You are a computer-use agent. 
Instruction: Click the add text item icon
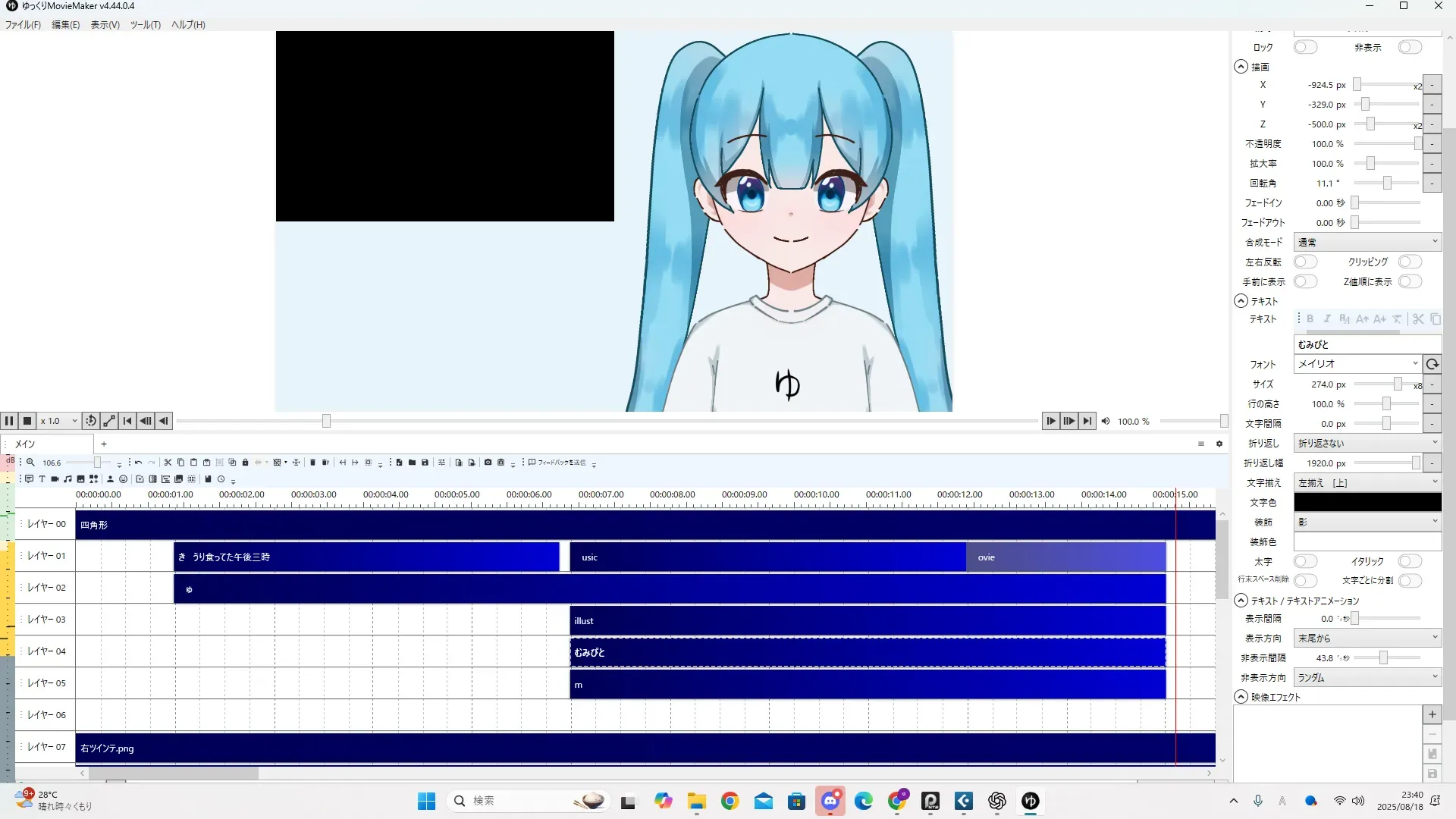click(42, 479)
